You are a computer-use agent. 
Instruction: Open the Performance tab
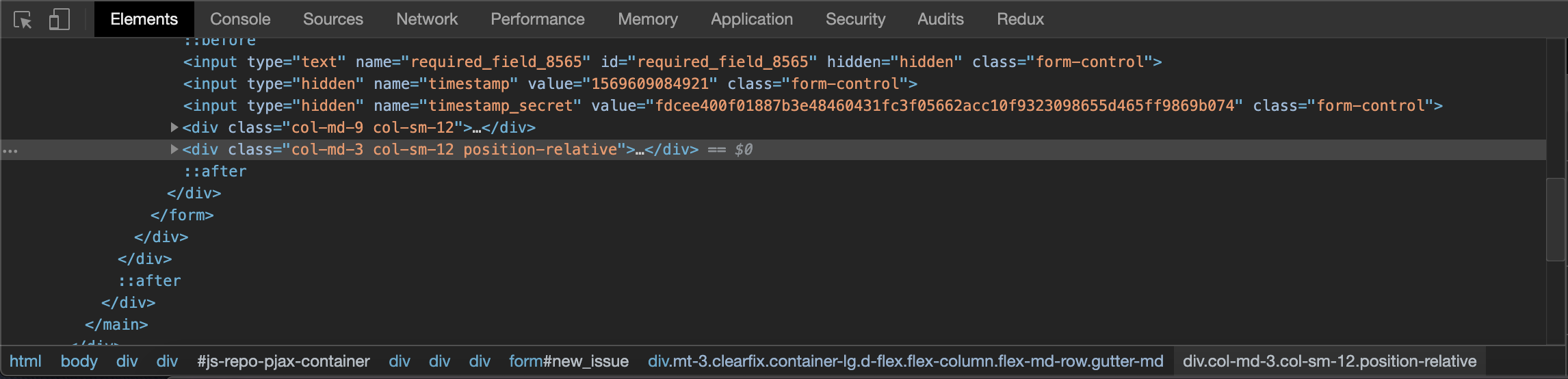coord(538,19)
